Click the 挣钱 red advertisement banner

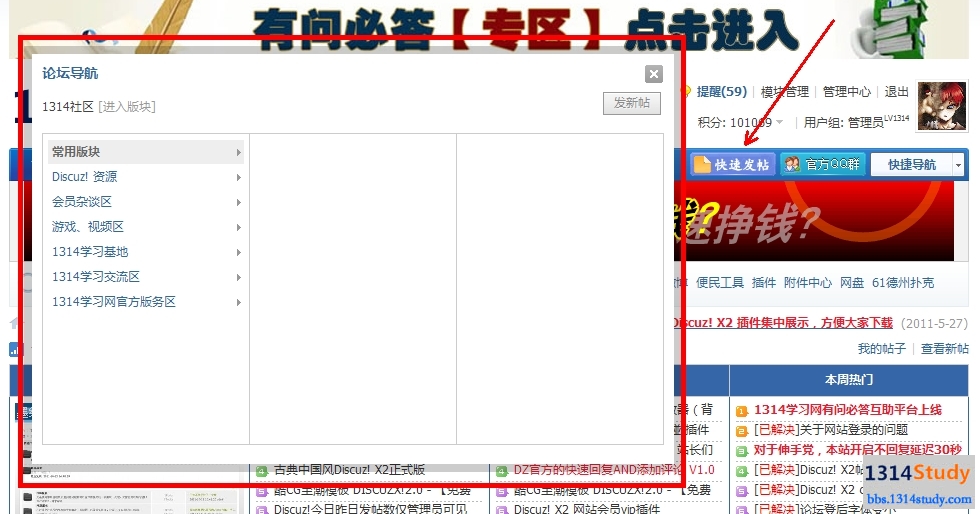814,221
